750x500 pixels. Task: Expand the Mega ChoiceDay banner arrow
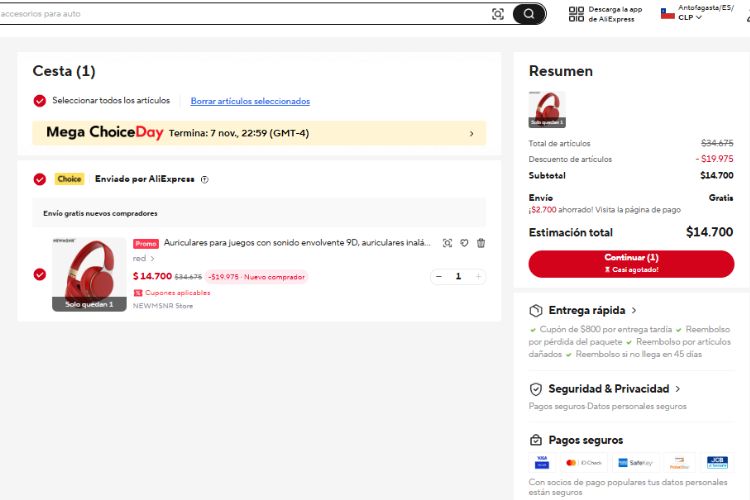[471, 133]
